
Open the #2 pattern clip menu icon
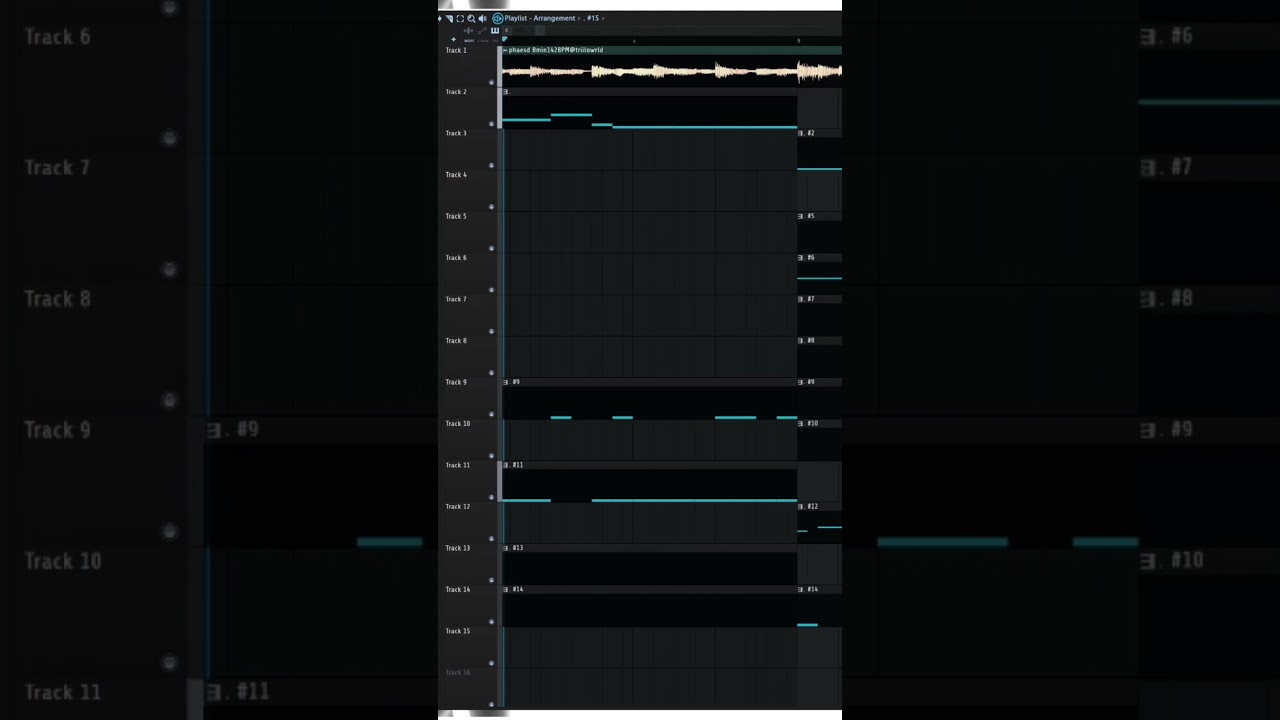coord(801,133)
